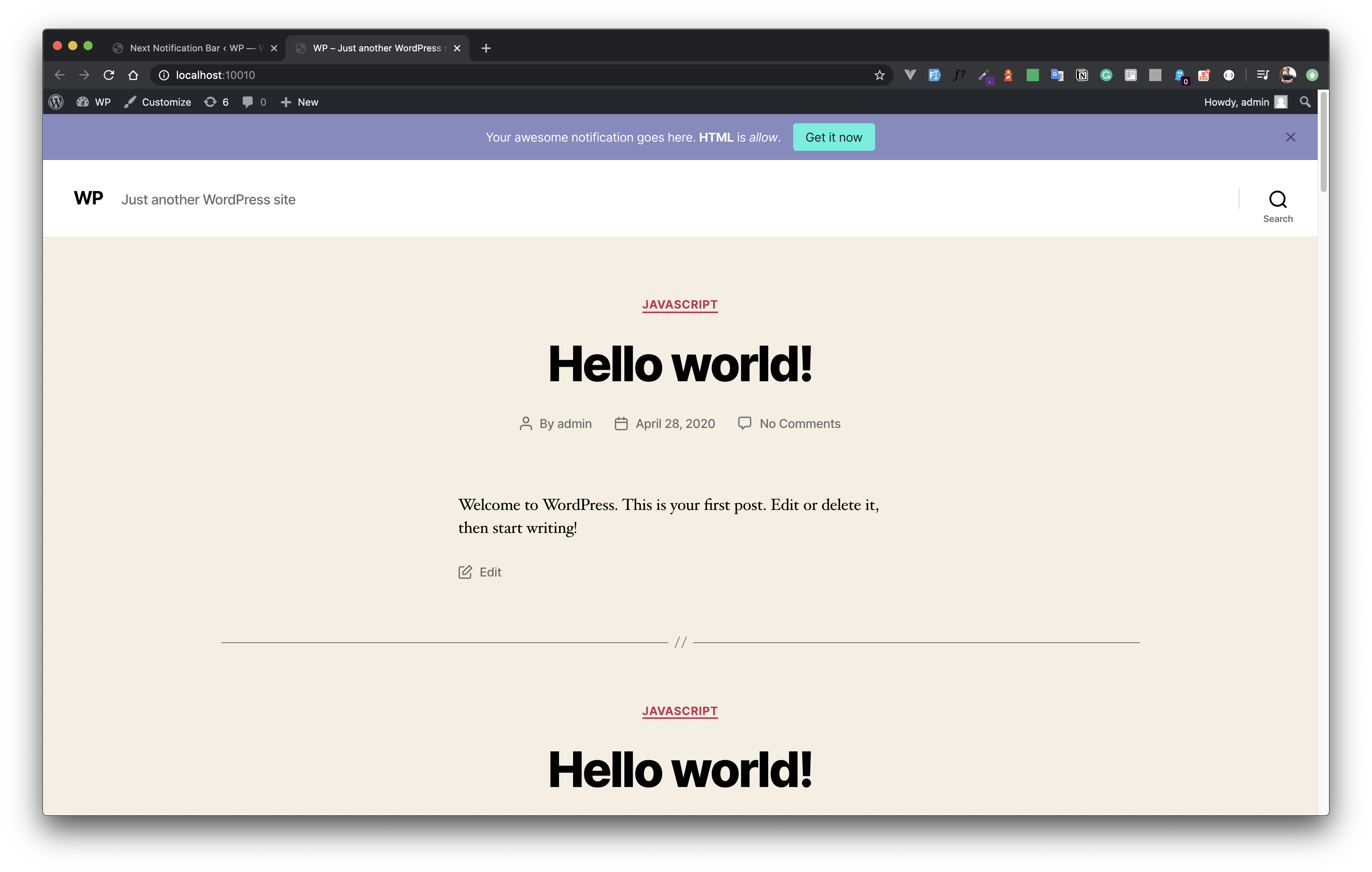This screenshot has width=1372, height=872.
Task: Expand the New content menu
Action: click(300, 102)
